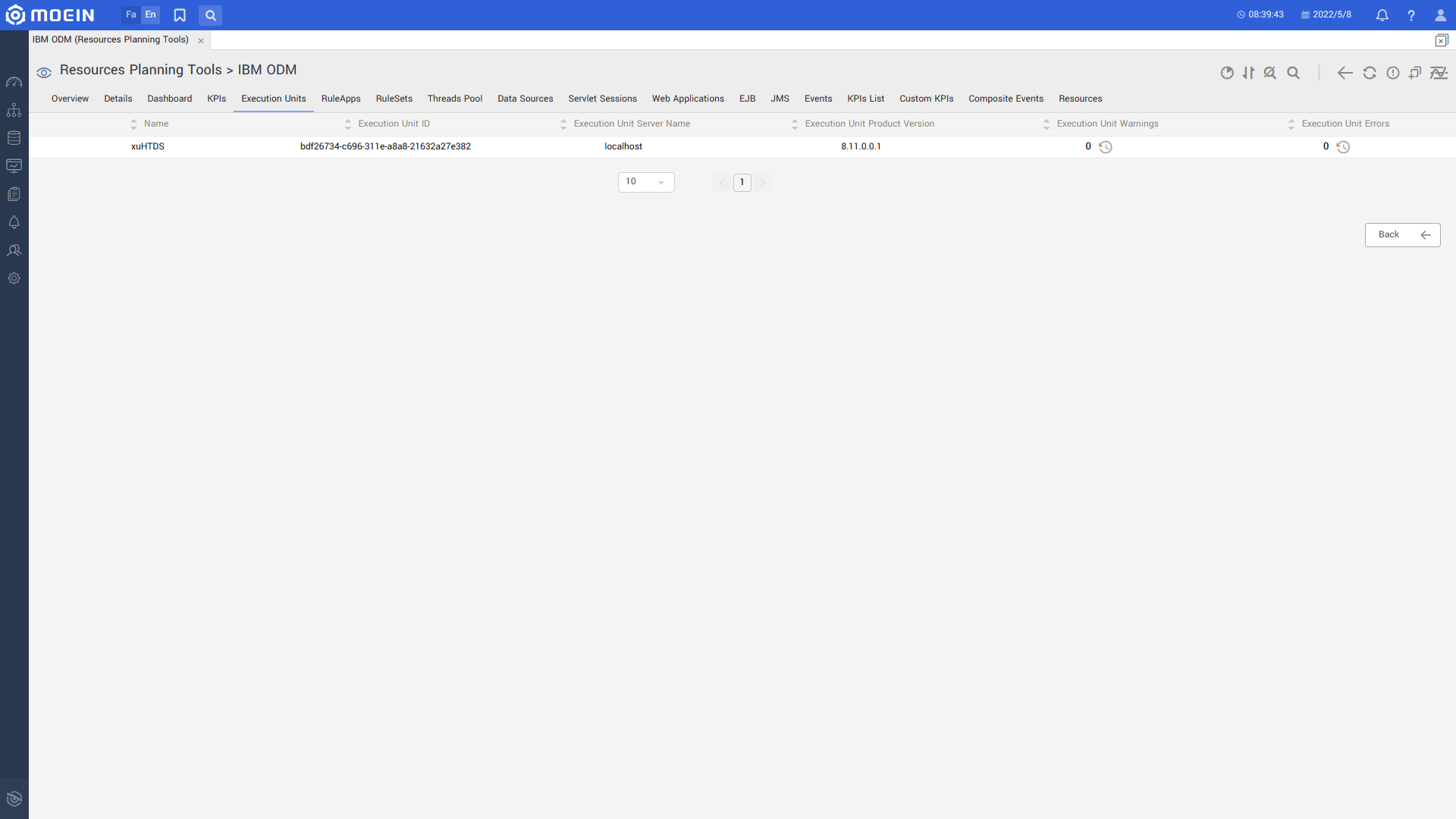Image resolution: width=1456 pixels, height=819 pixels.
Task: Toggle the eye icon beside page title
Action: tap(44, 73)
